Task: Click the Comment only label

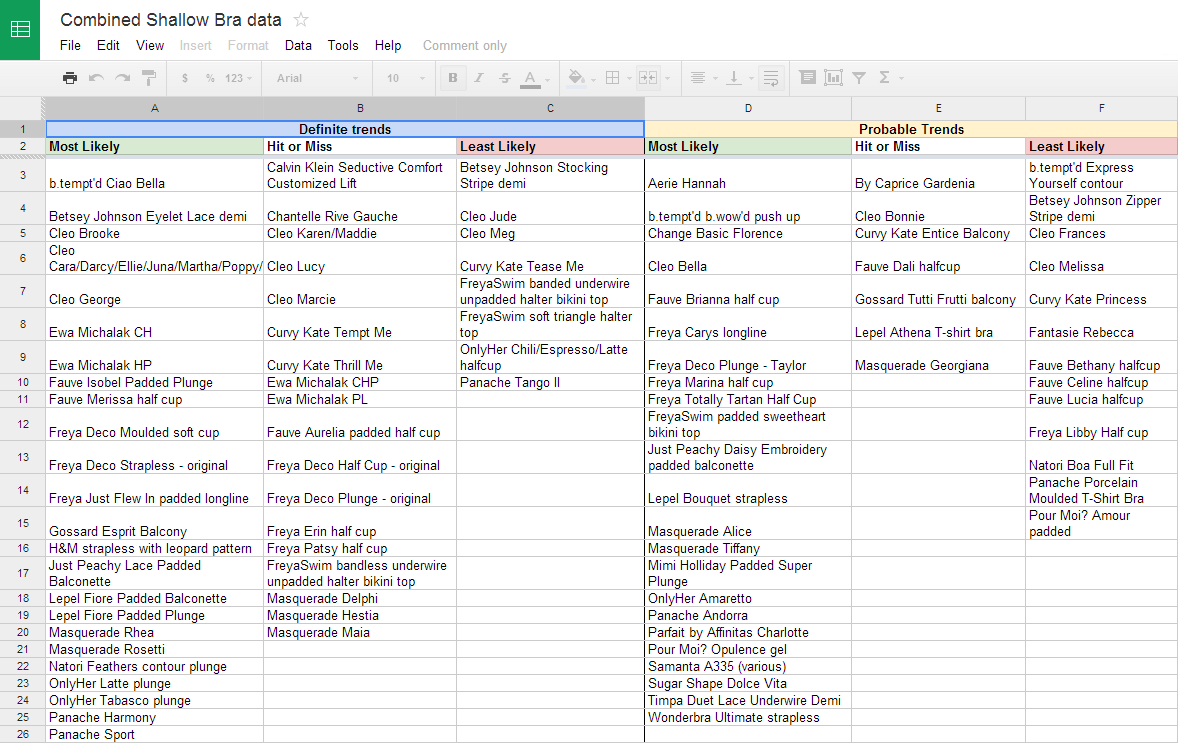Action: [464, 46]
